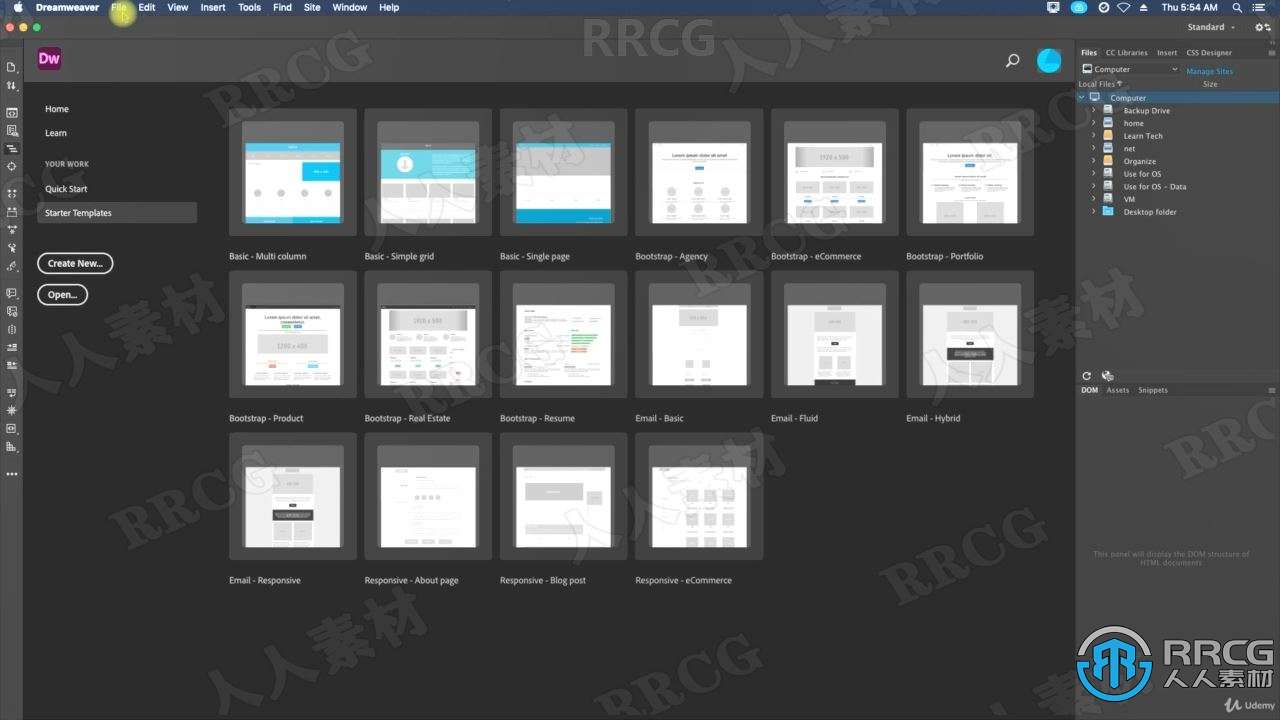This screenshot has width=1280, height=720.
Task: Open the Files panel options menu icon
Action: 1271,52
